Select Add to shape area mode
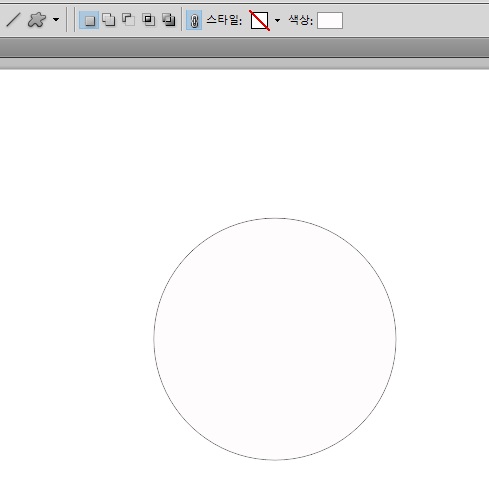Screen dimensions: 489x486 pos(109,20)
